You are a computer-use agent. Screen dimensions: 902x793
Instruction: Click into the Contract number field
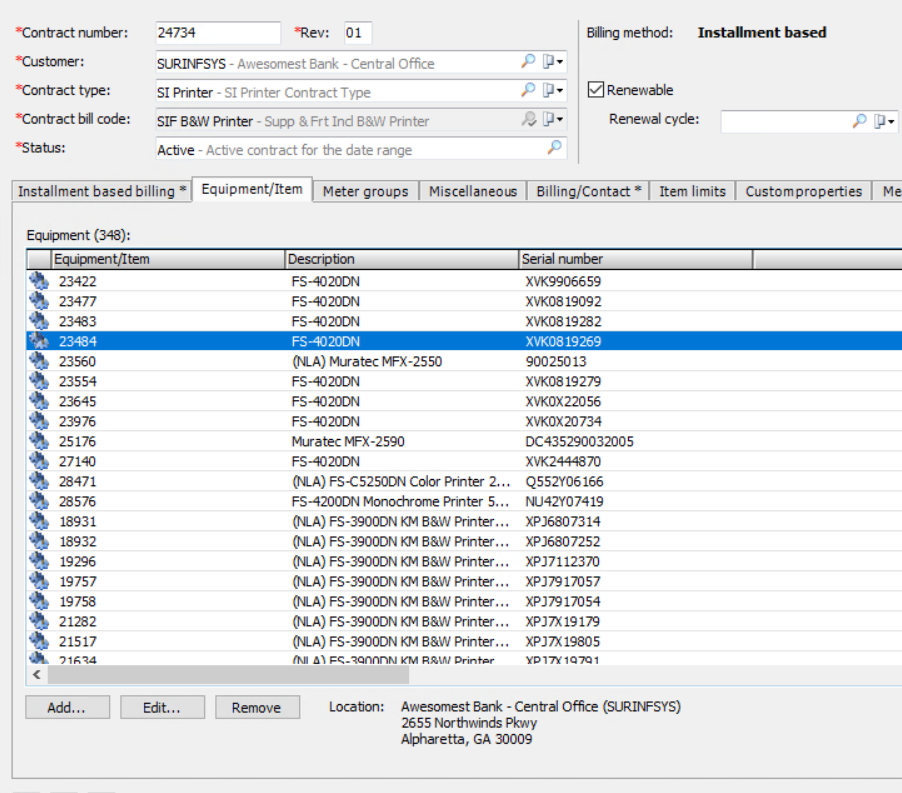[x=217, y=33]
